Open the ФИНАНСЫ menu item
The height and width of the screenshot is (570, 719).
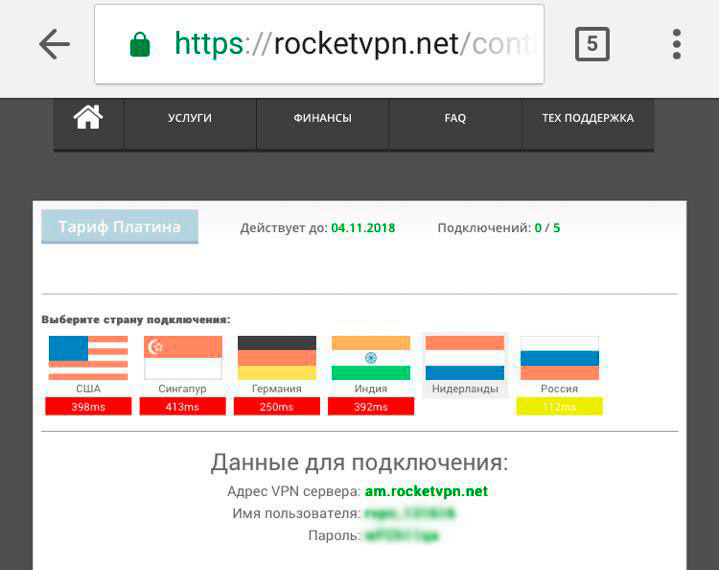tap(323, 118)
